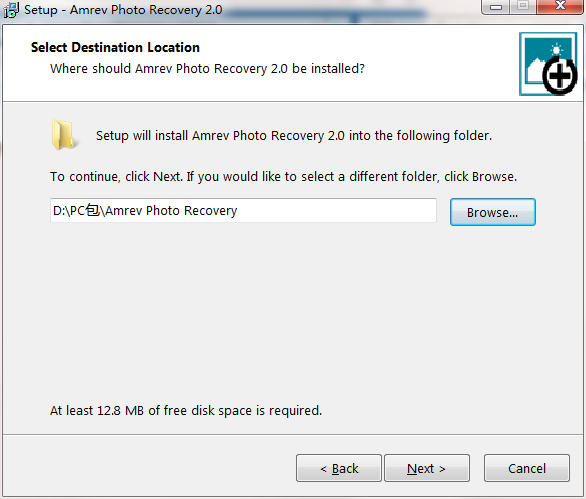This screenshot has width=586, height=499.
Task: Click the 'Setup - Amrev Photo Recovery 2.0' title bar
Action: point(123,10)
